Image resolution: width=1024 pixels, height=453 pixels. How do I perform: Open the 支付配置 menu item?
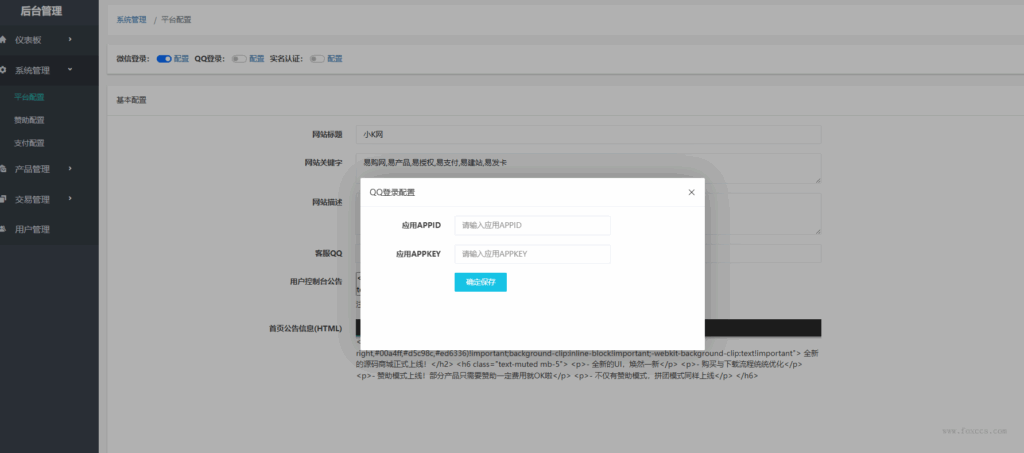pyautogui.click(x=29, y=143)
